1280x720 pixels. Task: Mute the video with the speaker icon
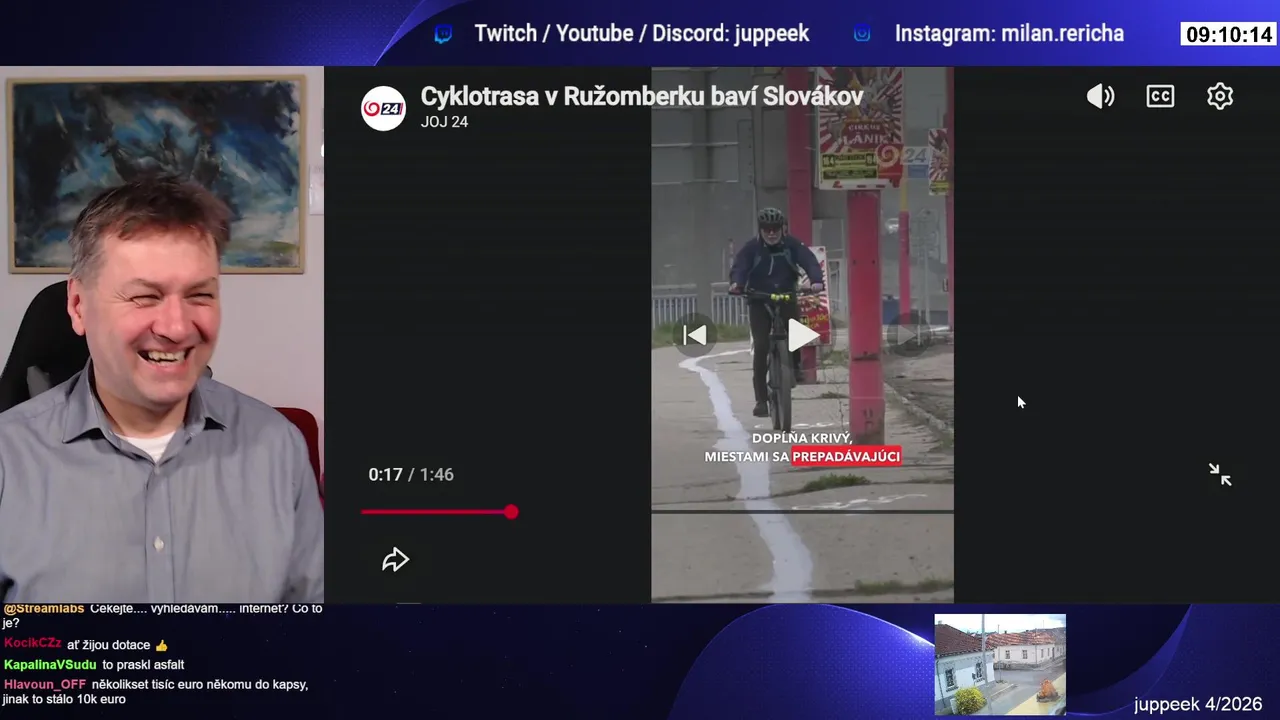[1100, 96]
